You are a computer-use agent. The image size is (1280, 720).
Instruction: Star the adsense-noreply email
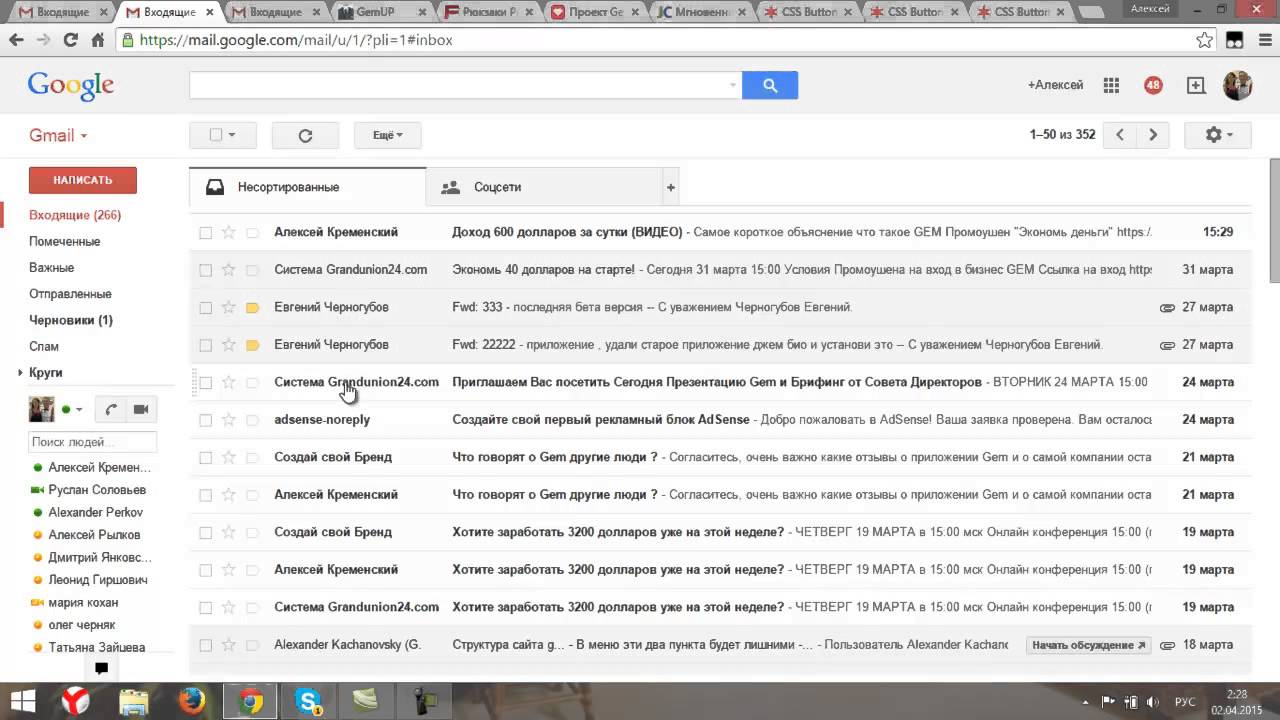pos(228,420)
